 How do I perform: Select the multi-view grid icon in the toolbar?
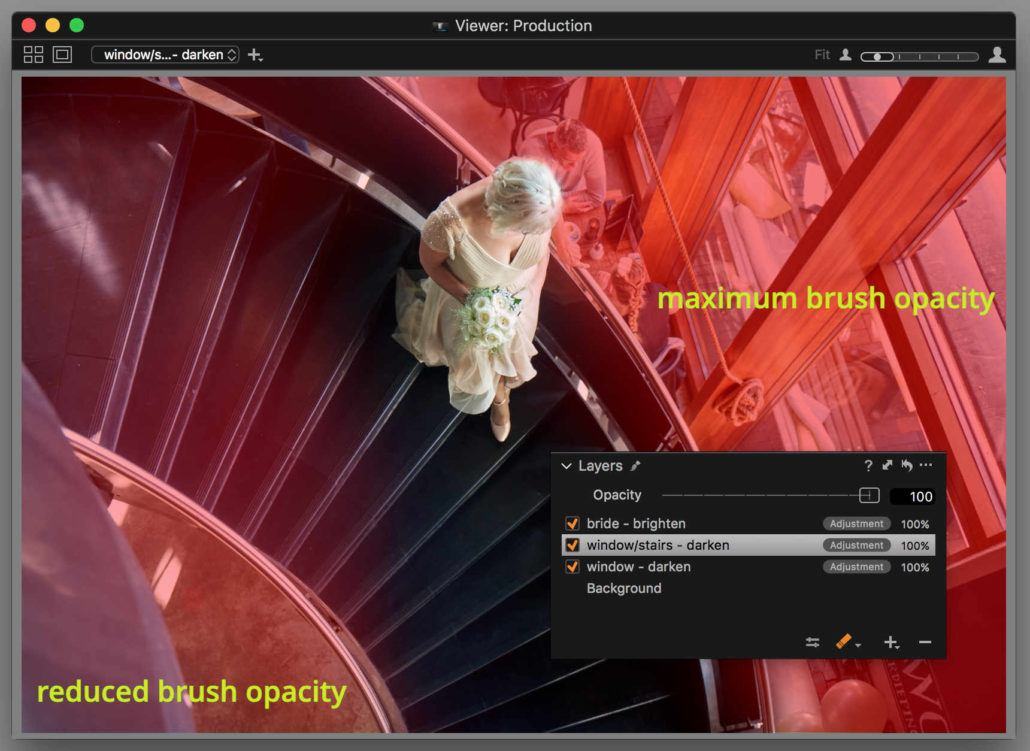point(34,54)
